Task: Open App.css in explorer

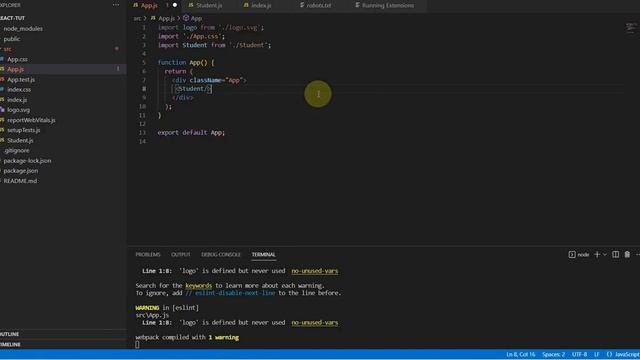Action: 17,59
